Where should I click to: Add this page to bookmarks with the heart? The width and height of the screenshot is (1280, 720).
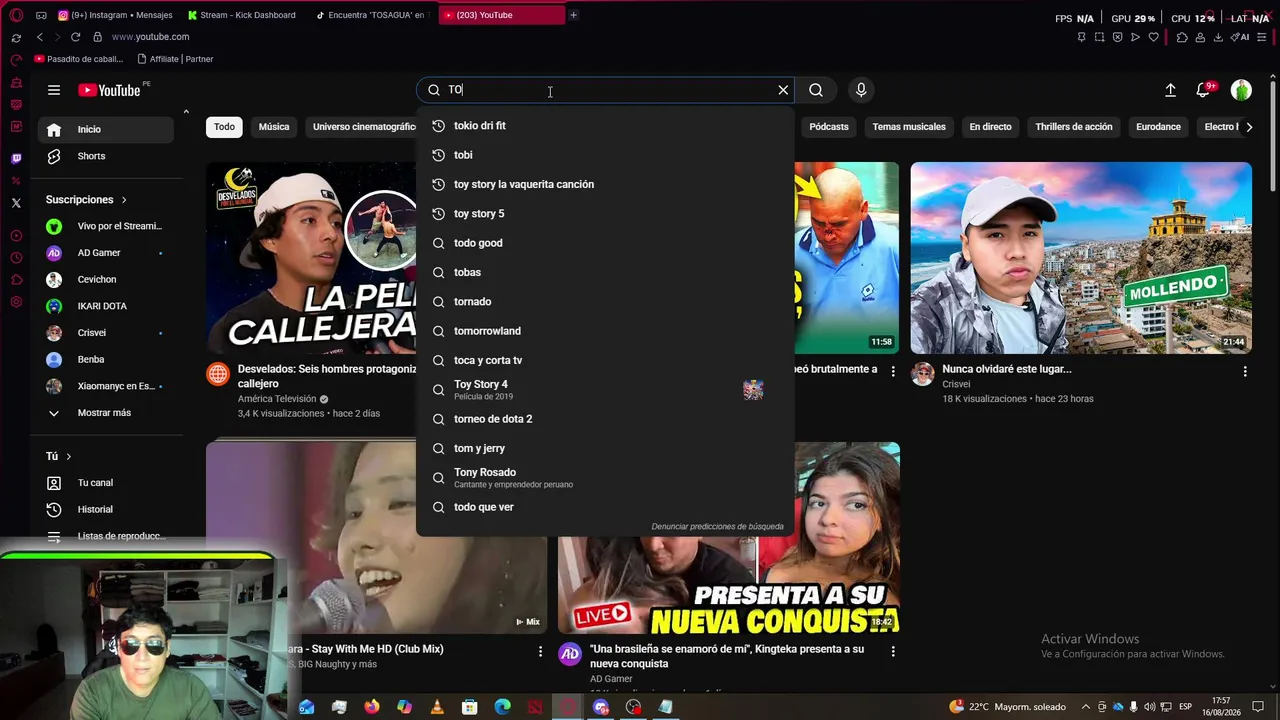click(x=1153, y=37)
